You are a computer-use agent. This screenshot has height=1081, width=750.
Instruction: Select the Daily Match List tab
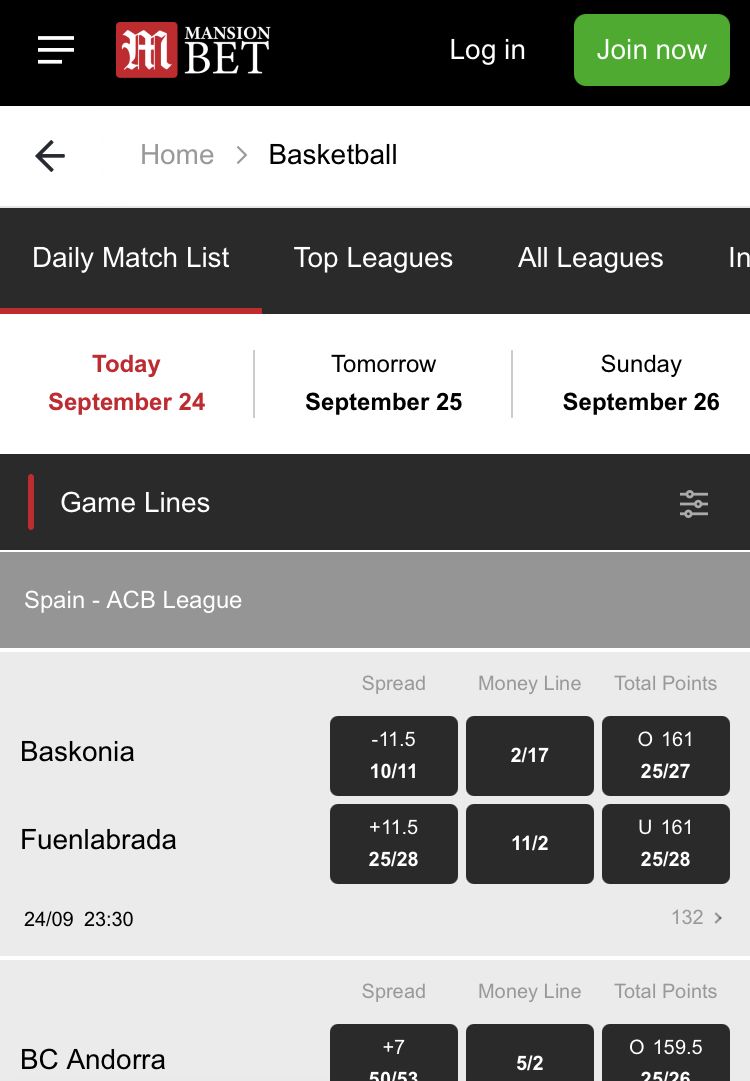pos(131,258)
